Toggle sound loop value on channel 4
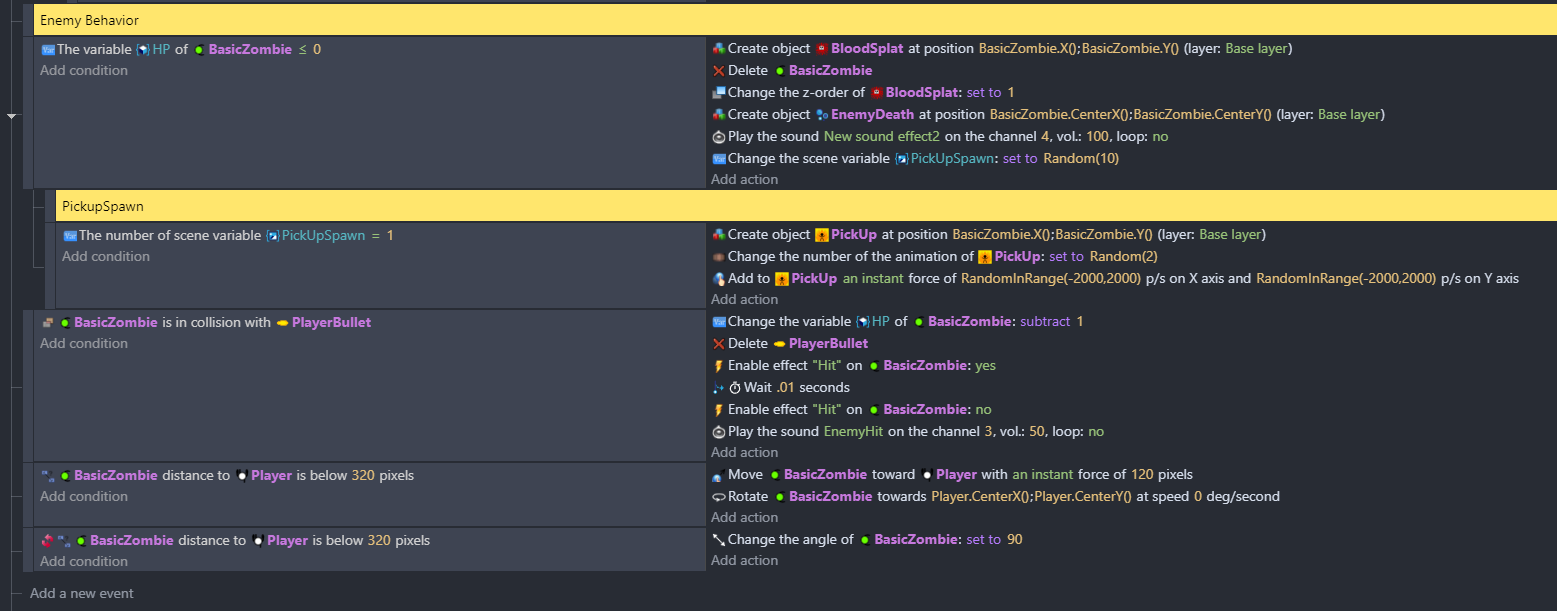The height and width of the screenshot is (611, 1557). point(1160,136)
